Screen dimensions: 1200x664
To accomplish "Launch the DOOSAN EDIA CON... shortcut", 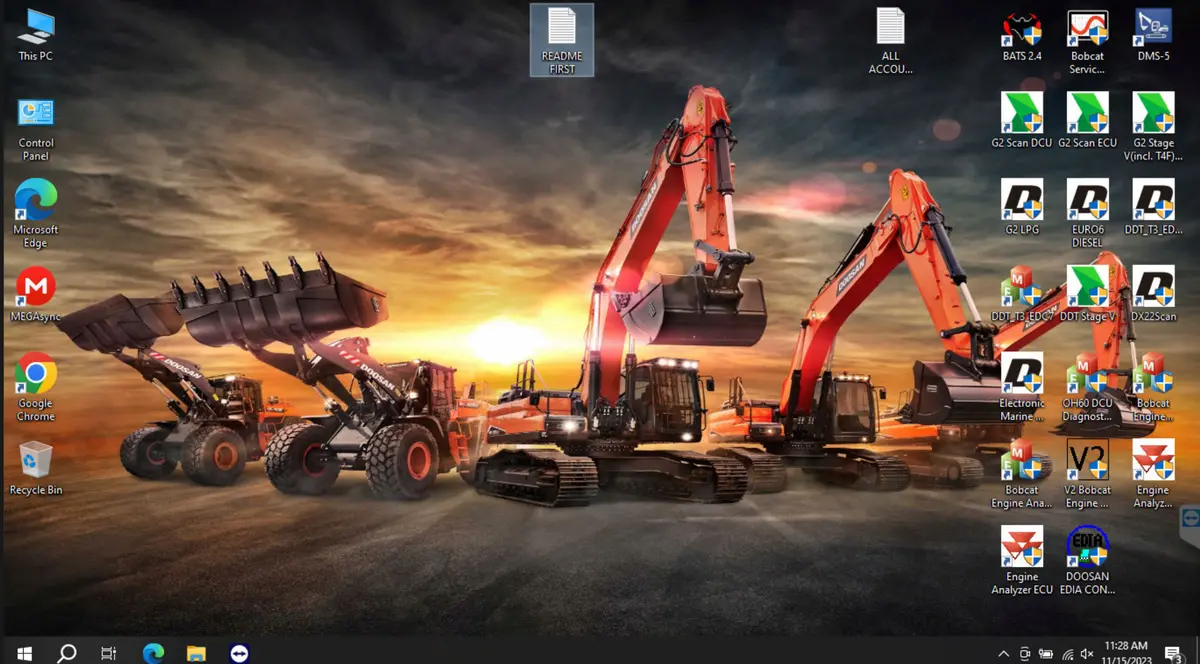I will point(1087,560).
